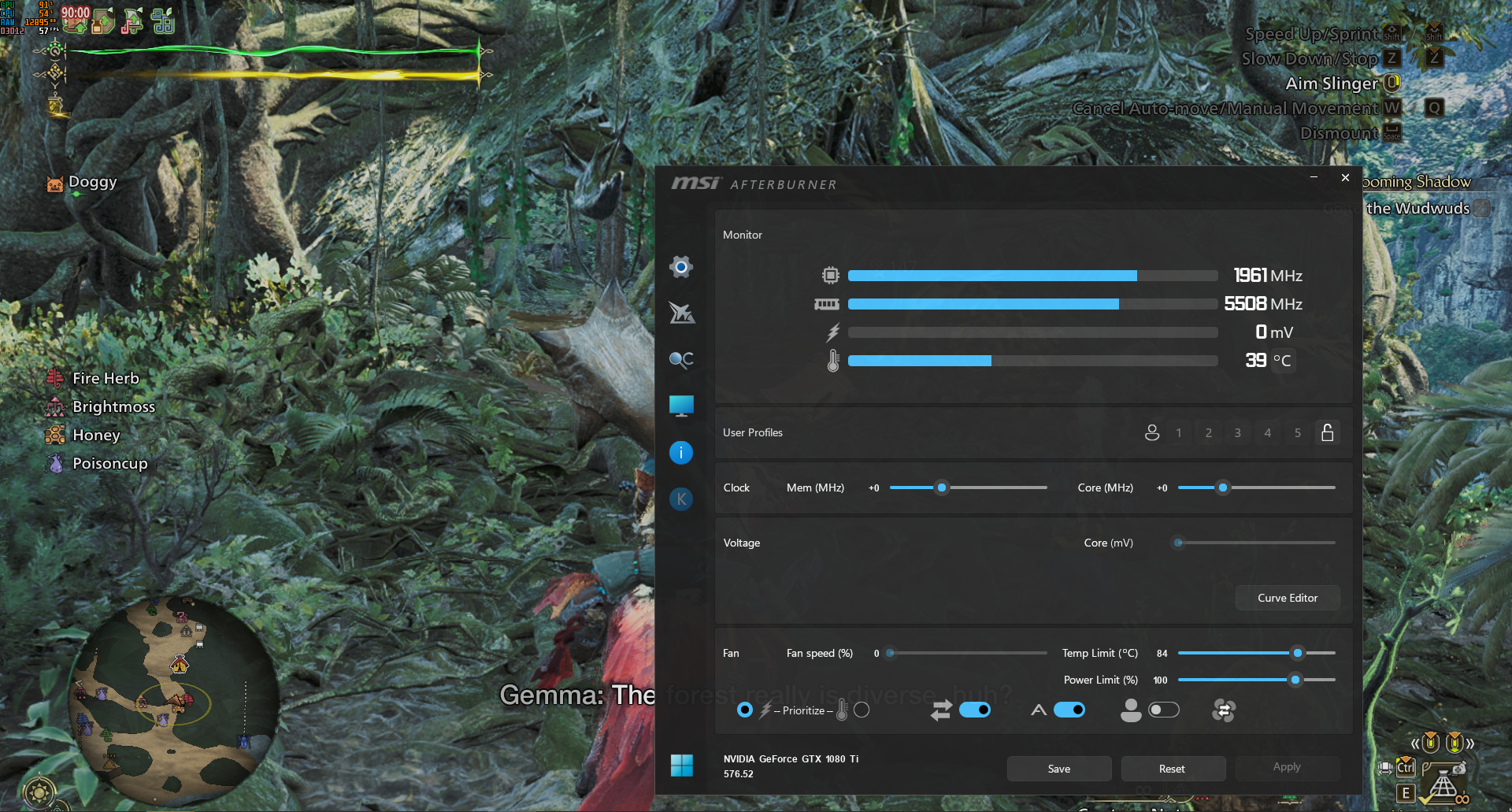The image size is (1512, 812).
Task: Toggle the automatic fan control switch
Action: (x=1069, y=710)
